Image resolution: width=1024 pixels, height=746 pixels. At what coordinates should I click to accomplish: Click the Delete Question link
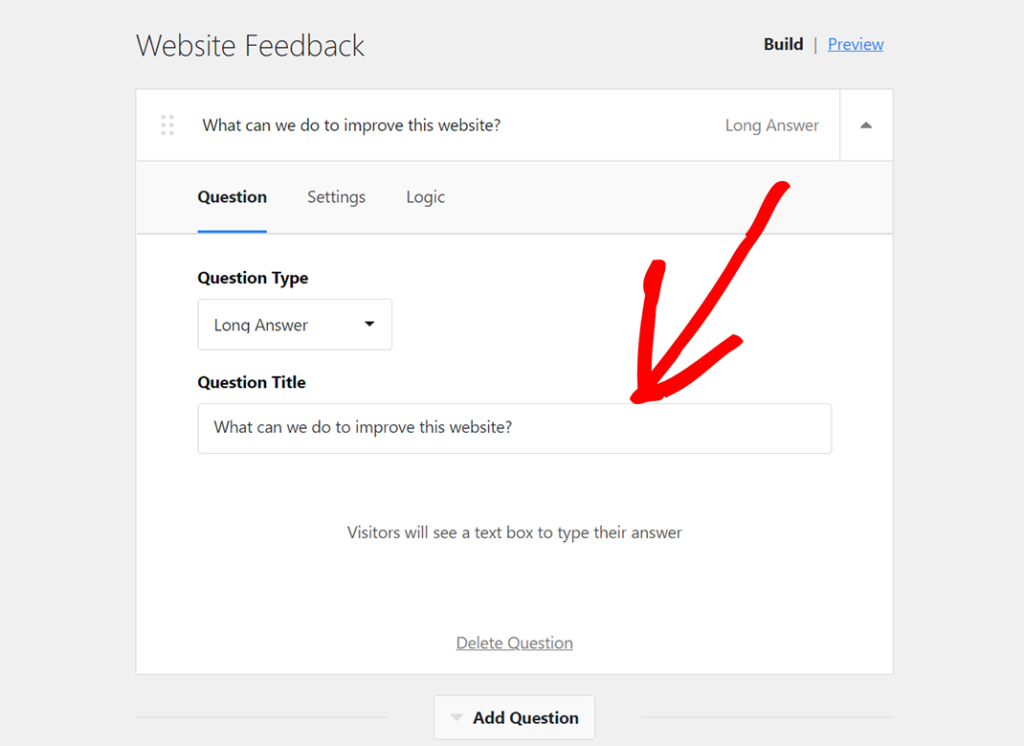514,643
